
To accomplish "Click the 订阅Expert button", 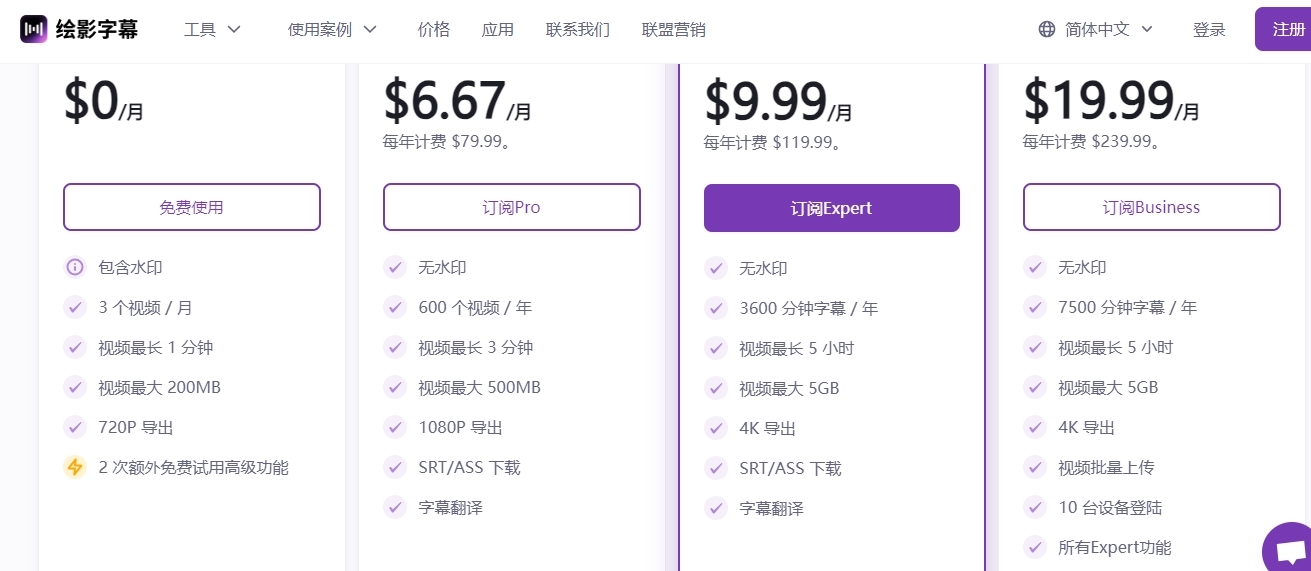I will tap(832, 208).
